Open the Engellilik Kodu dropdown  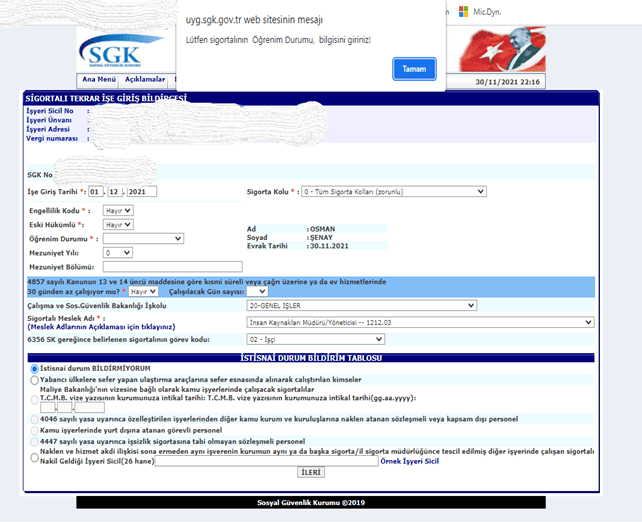(118, 211)
